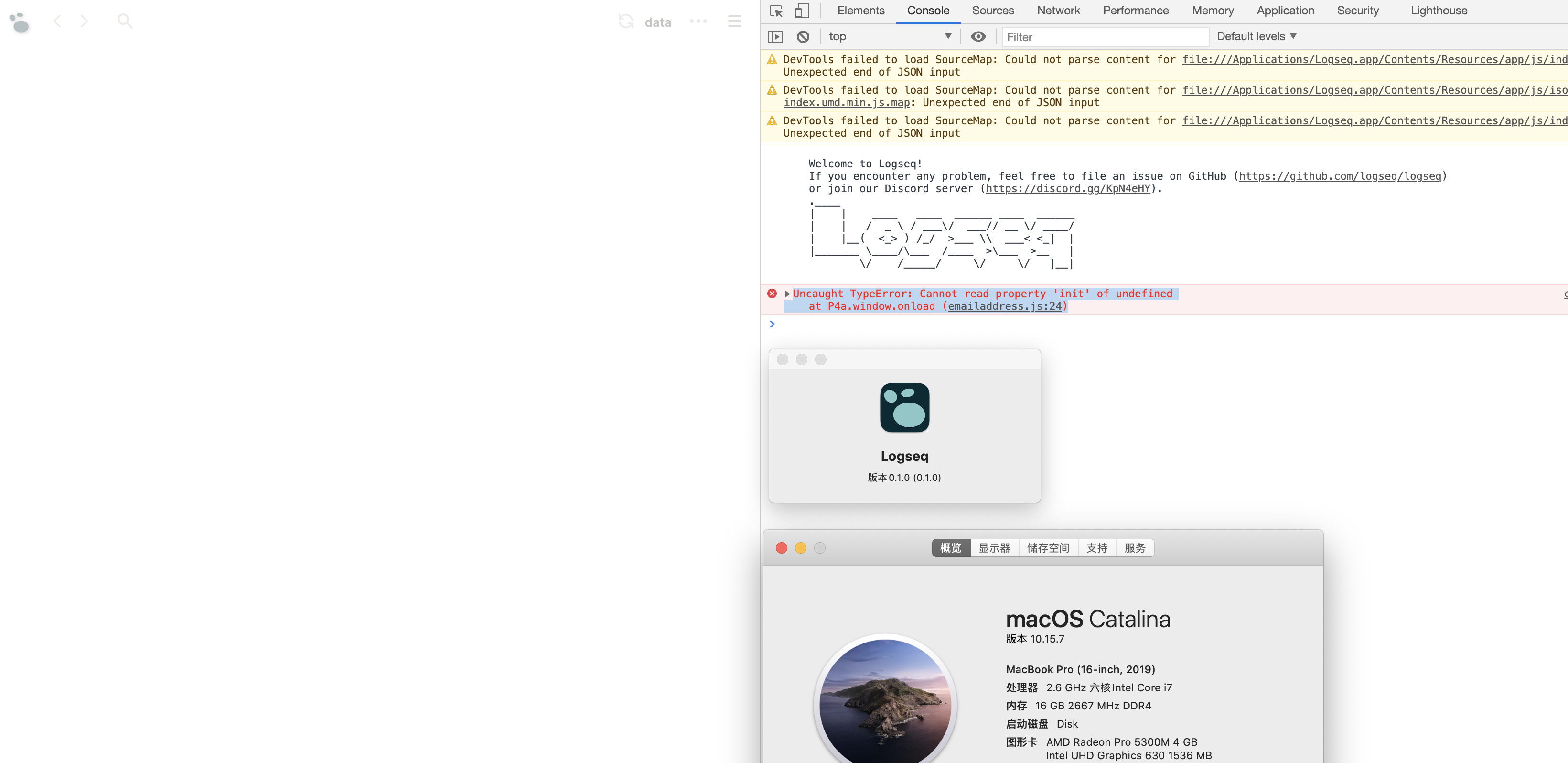
Task: Open the Lighthouse tab
Action: 1439,11
